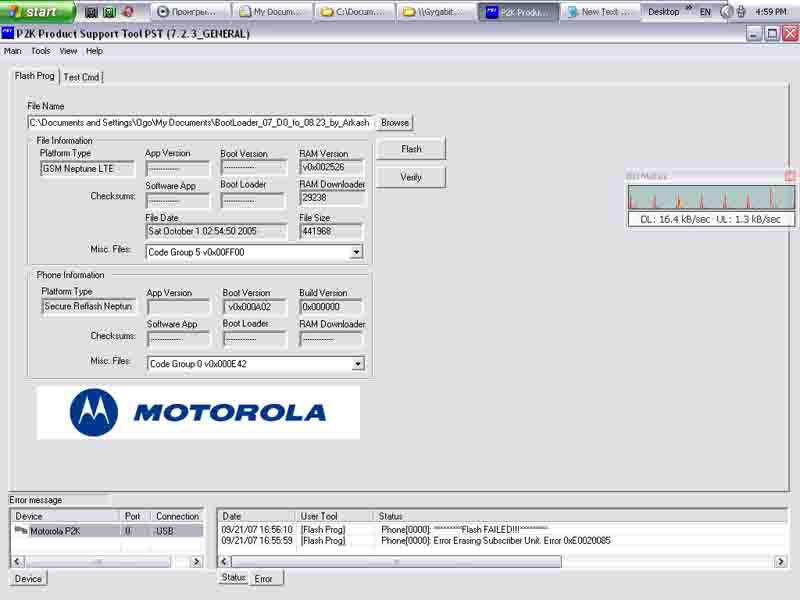
Task: Click the file Platform Type GSM Neptune LTE field
Action: coord(87,169)
